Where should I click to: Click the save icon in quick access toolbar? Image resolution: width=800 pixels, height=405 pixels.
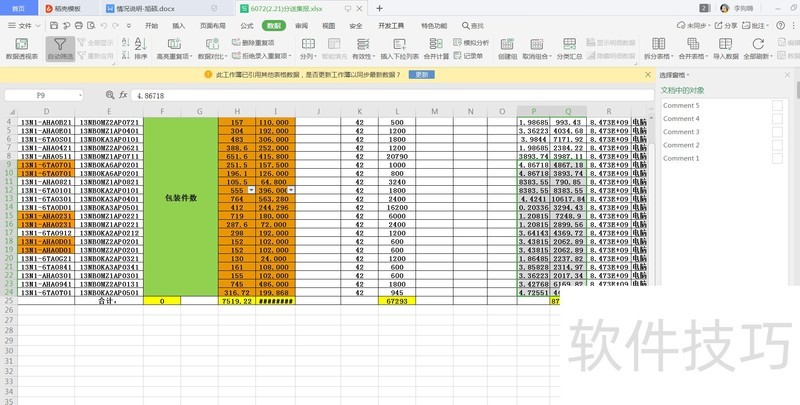click(54, 25)
